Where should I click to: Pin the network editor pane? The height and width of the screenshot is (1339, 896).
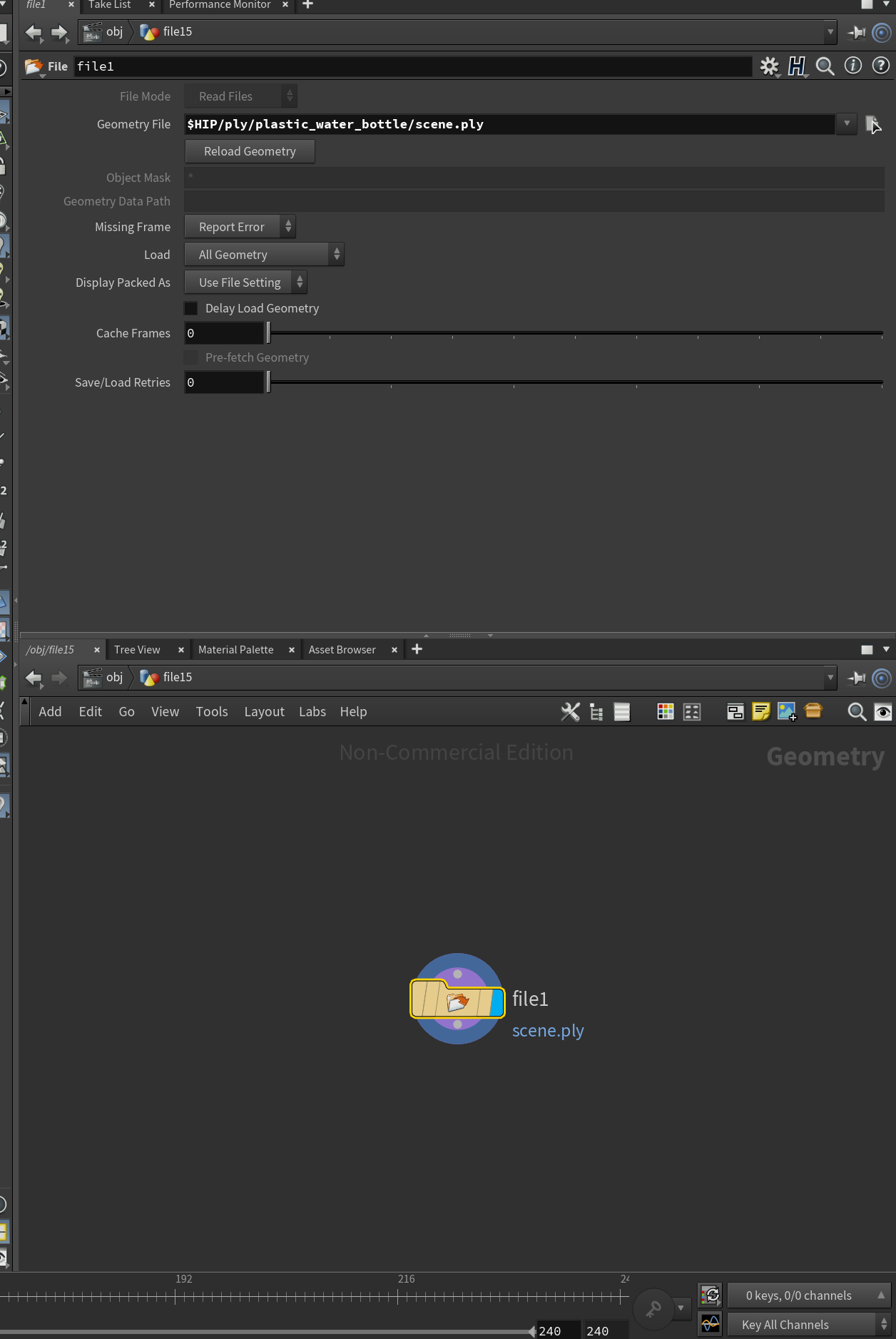(x=856, y=678)
